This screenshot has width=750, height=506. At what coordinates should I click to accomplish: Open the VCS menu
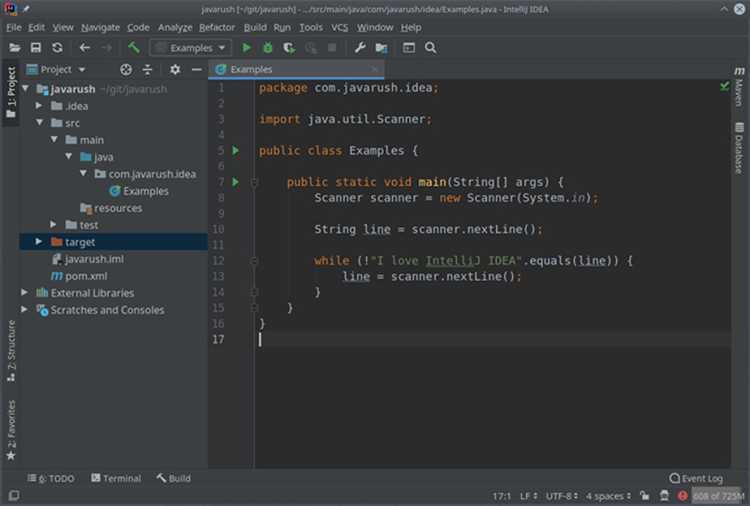340,28
